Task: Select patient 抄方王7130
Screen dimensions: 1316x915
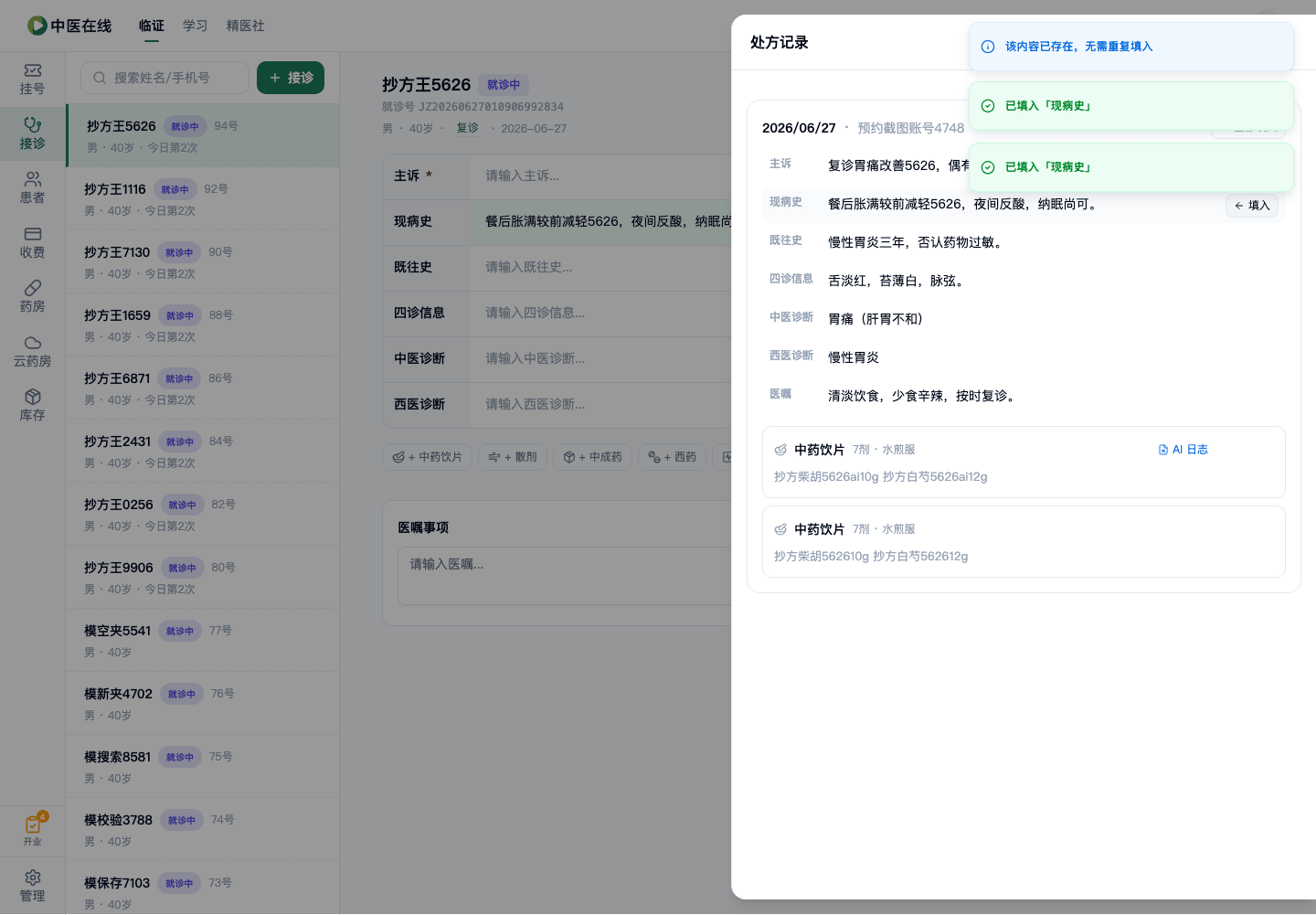Action: tap(202, 261)
